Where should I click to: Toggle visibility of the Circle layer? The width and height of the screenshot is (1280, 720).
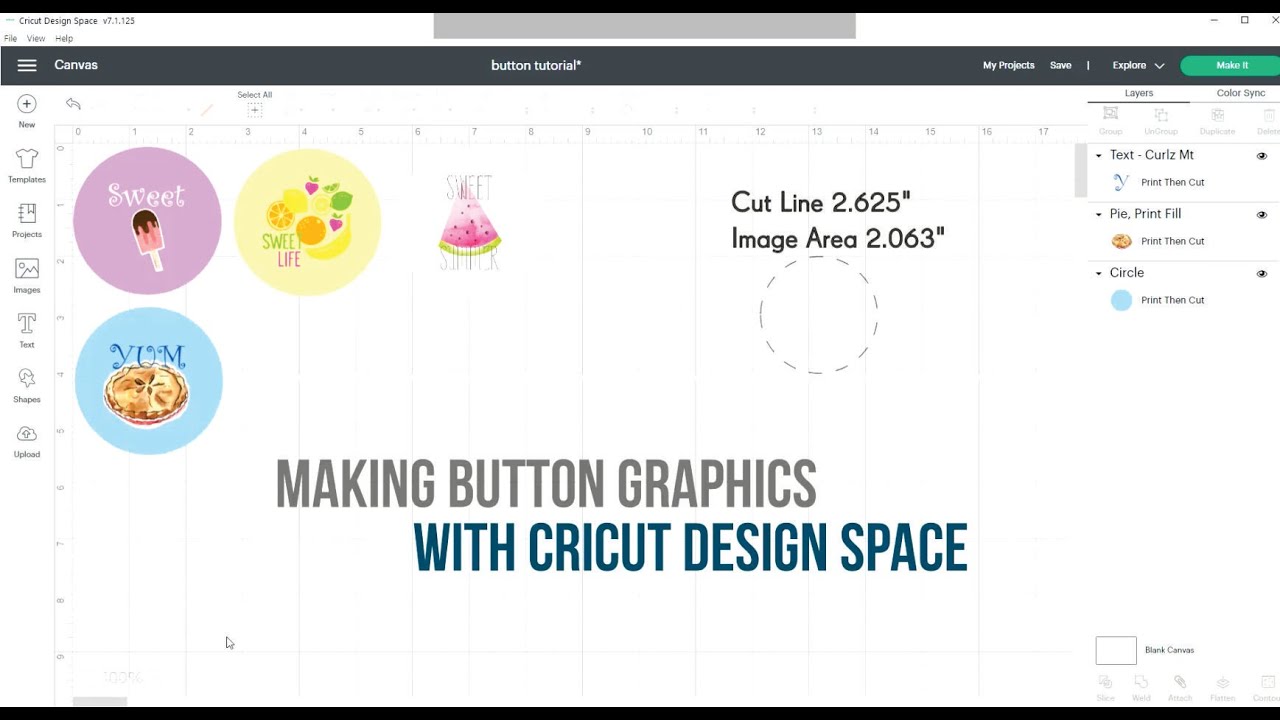(x=1262, y=274)
